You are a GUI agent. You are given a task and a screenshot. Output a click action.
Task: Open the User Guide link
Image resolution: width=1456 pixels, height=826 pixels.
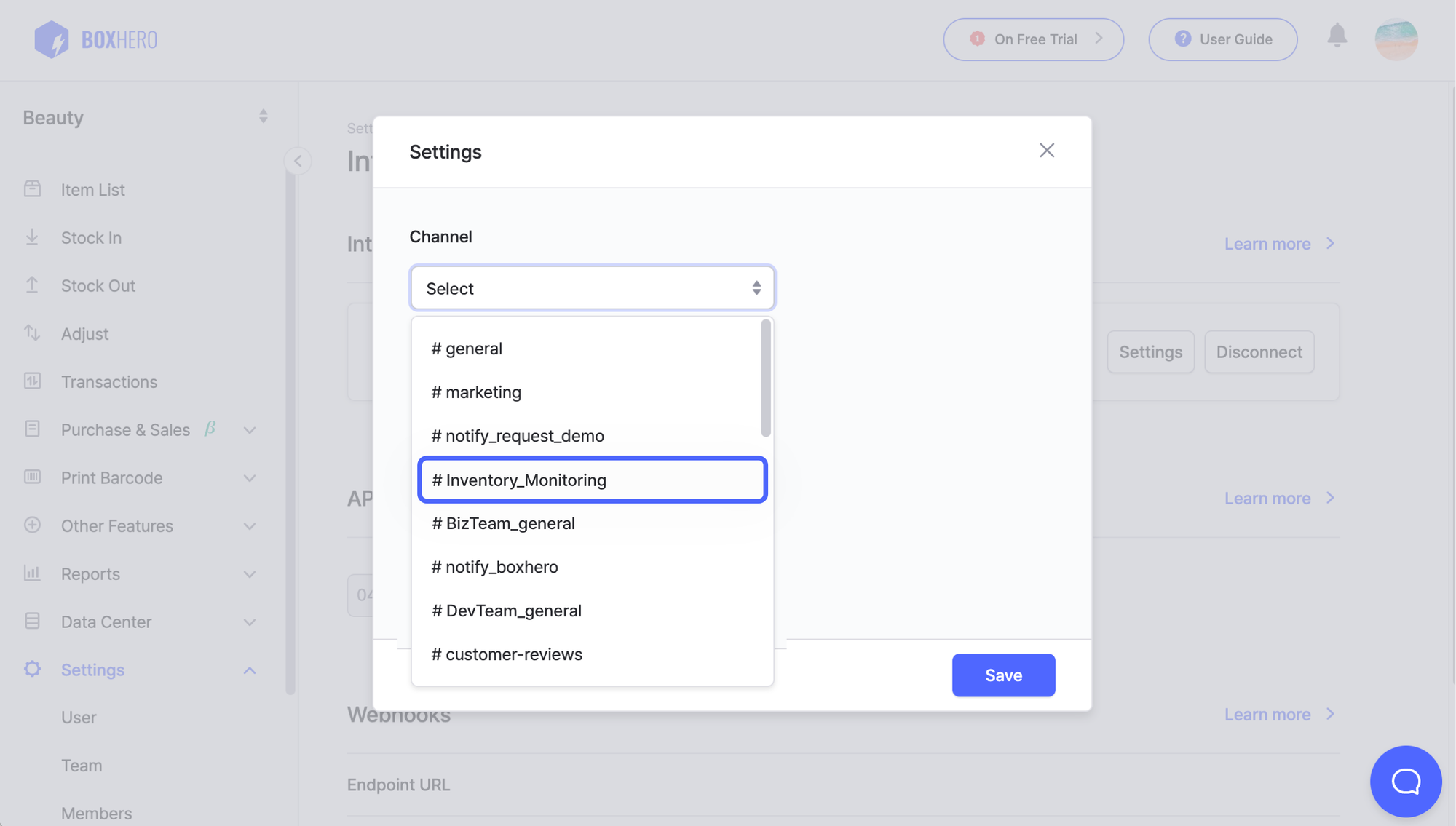[x=1222, y=39]
